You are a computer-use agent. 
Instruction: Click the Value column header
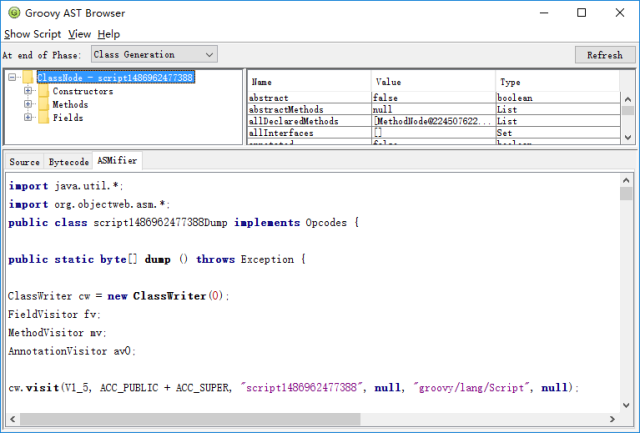pyautogui.click(x=433, y=82)
